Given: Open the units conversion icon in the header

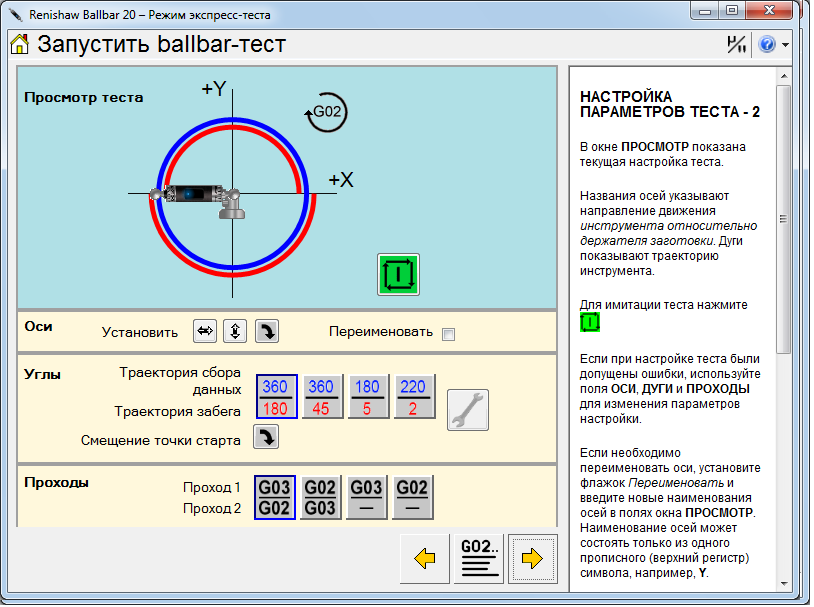Looking at the screenshot, I should pos(736,45).
